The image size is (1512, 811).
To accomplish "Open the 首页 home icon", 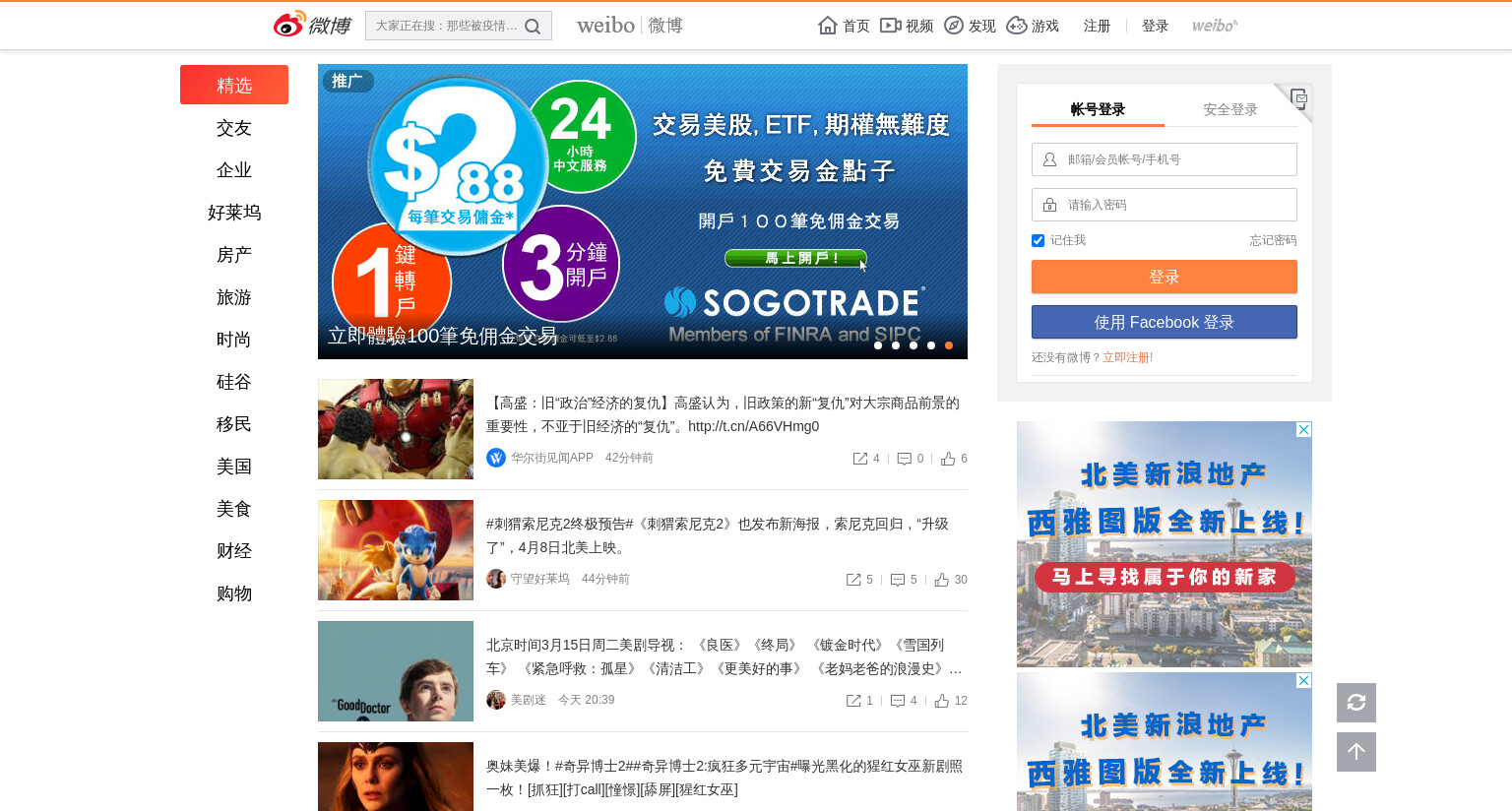I will [828, 26].
